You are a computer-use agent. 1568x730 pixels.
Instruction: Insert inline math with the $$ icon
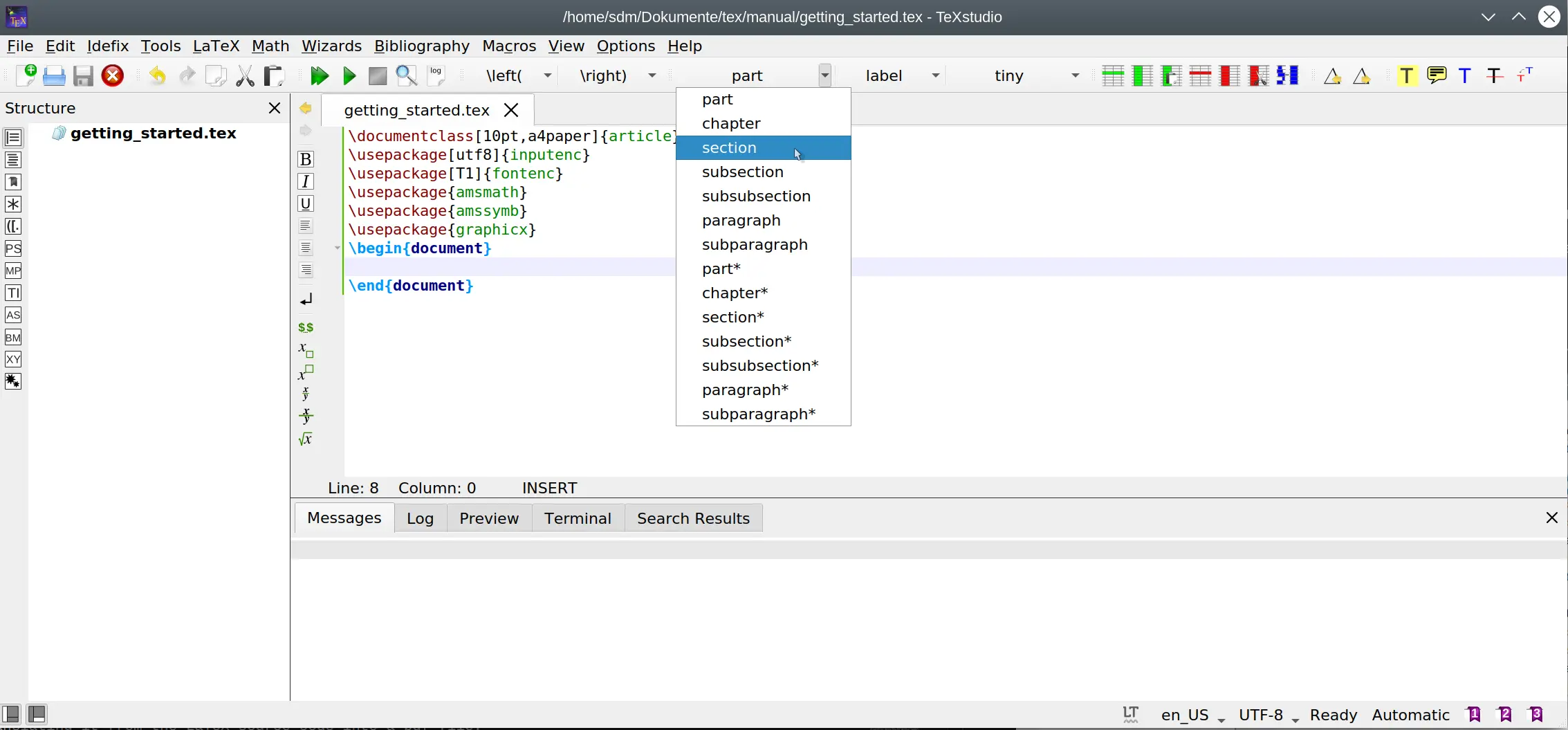pos(306,327)
